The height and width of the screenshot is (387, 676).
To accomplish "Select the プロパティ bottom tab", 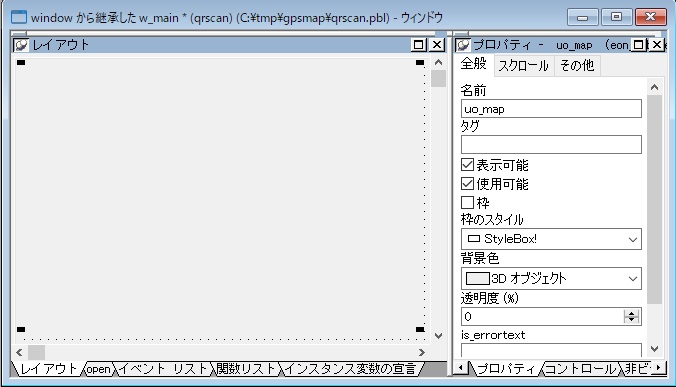I will pos(506,369).
